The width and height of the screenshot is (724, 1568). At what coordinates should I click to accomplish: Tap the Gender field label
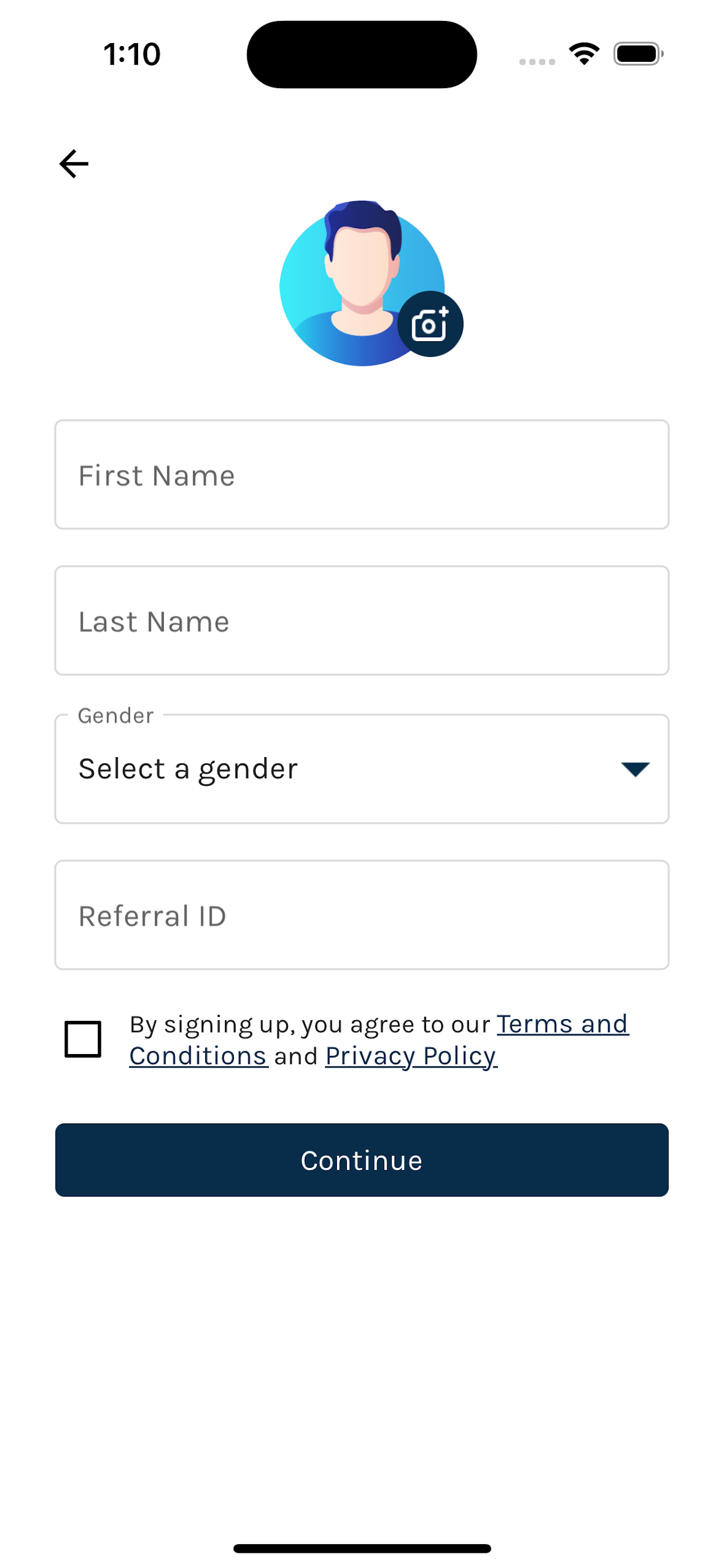[115, 716]
